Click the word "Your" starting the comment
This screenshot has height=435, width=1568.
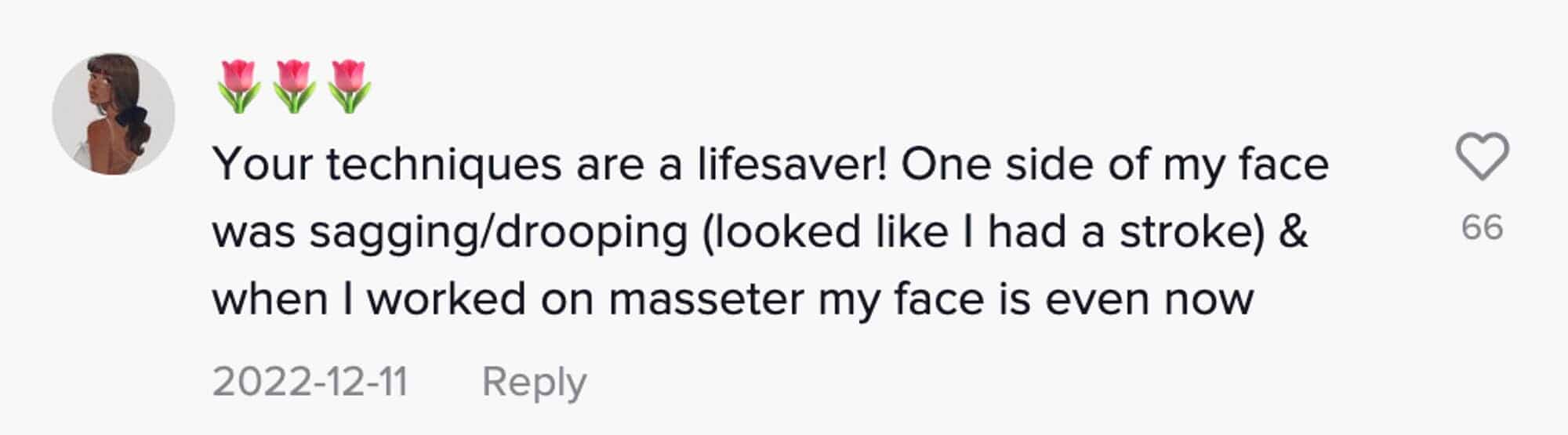(262, 165)
